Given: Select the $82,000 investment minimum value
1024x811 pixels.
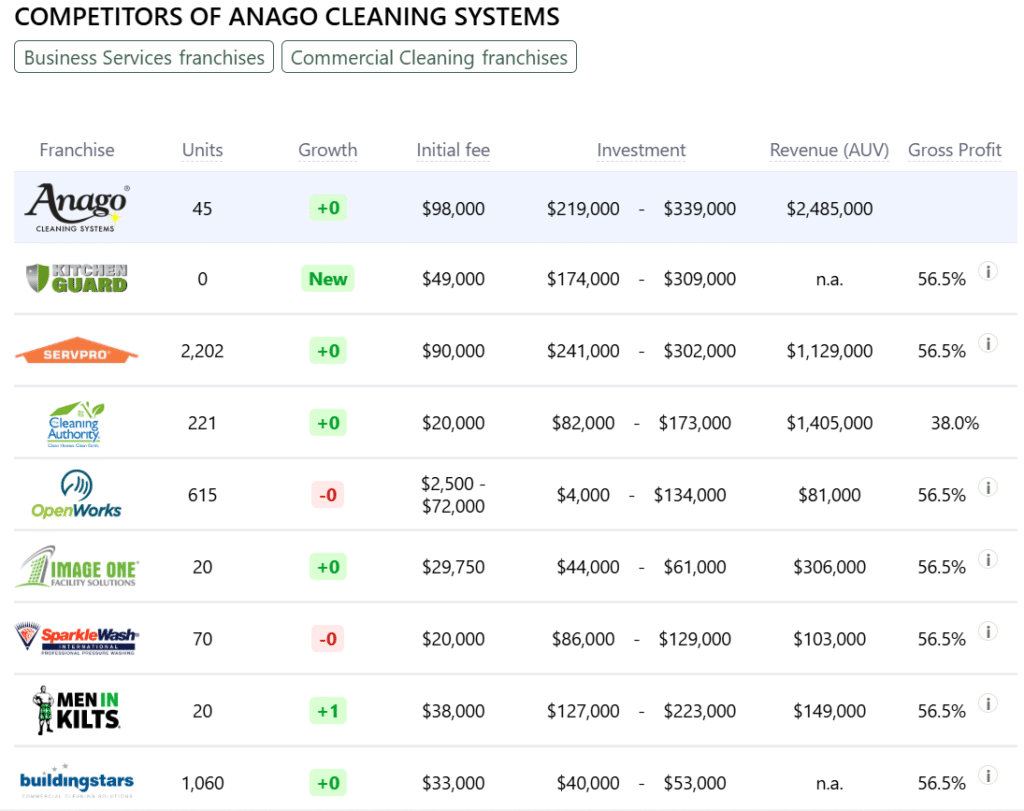Looking at the screenshot, I should [x=583, y=423].
